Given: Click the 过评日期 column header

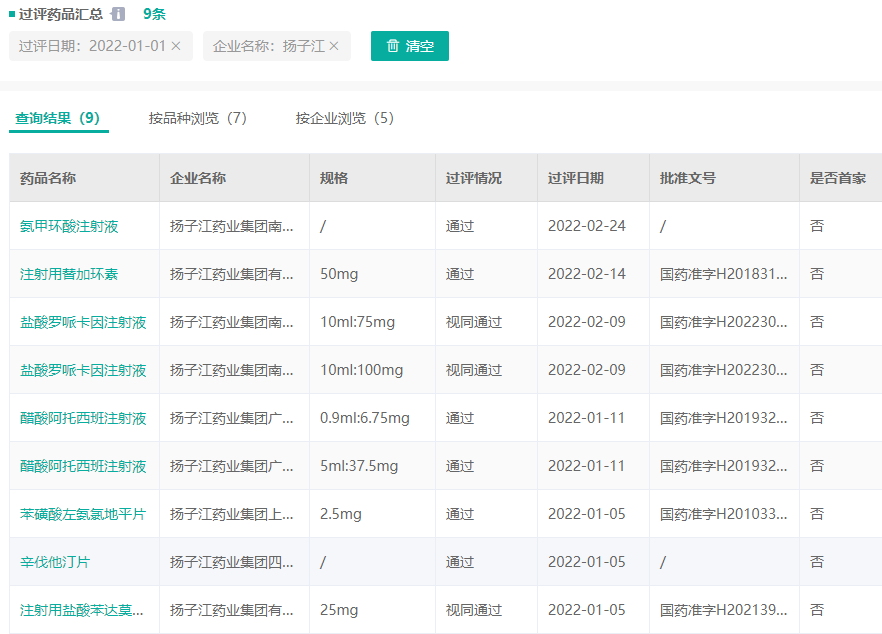Looking at the screenshot, I should tap(576, 178).
